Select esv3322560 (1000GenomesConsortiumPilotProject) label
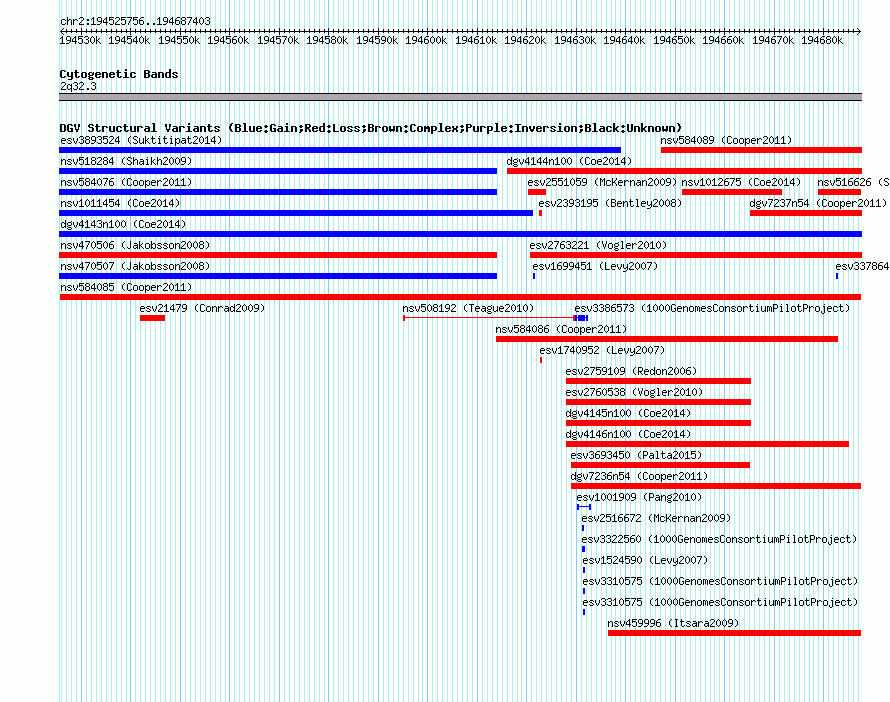 point(719,539)
